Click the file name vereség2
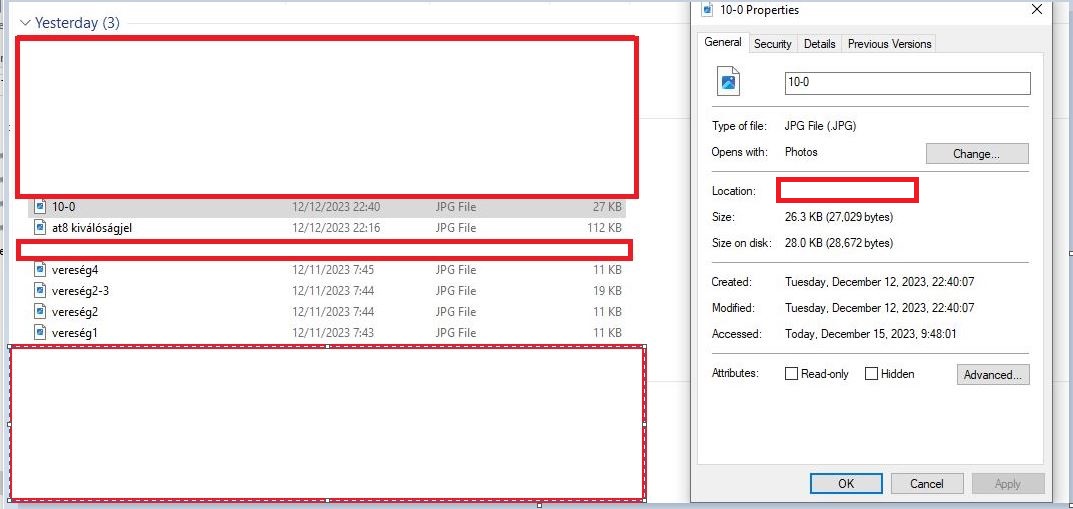The image size is (1073, 509). pyautogui.click(x=75, y=312)
